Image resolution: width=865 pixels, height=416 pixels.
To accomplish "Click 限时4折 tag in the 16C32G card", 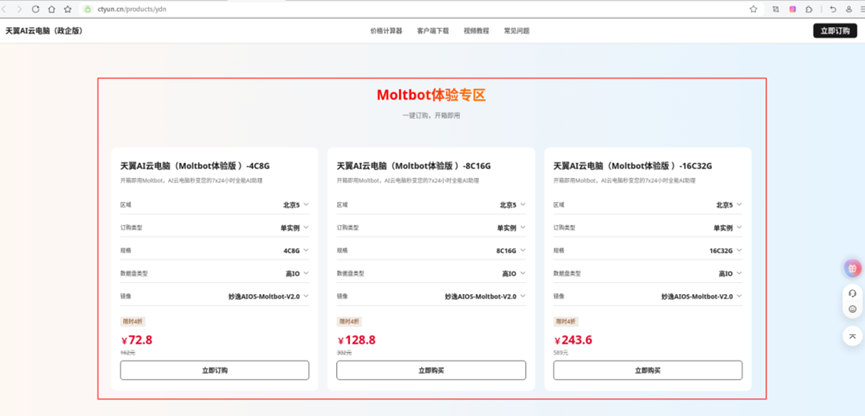I will (566, 321).
